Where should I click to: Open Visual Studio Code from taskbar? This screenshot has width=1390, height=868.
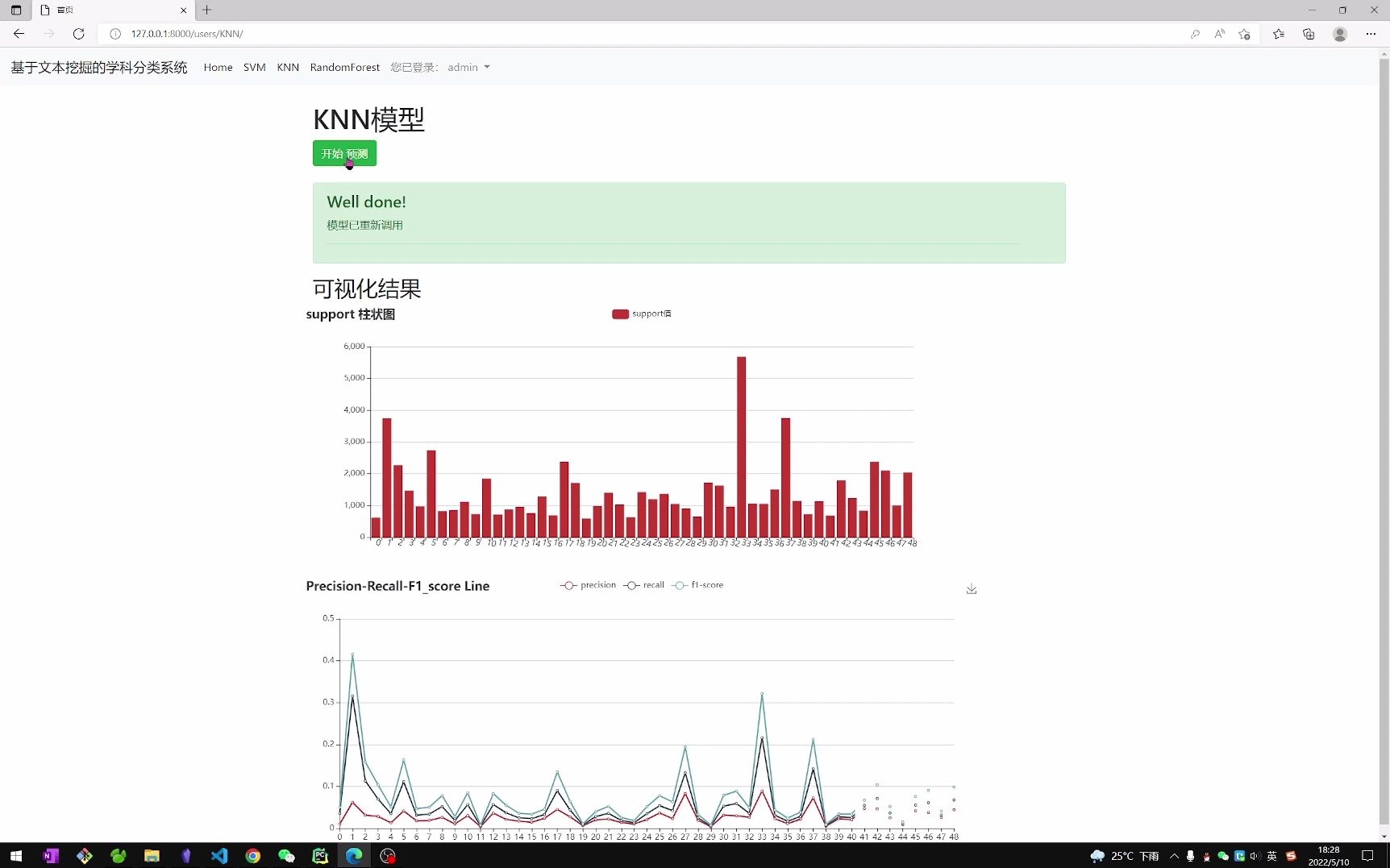point(219,856)
